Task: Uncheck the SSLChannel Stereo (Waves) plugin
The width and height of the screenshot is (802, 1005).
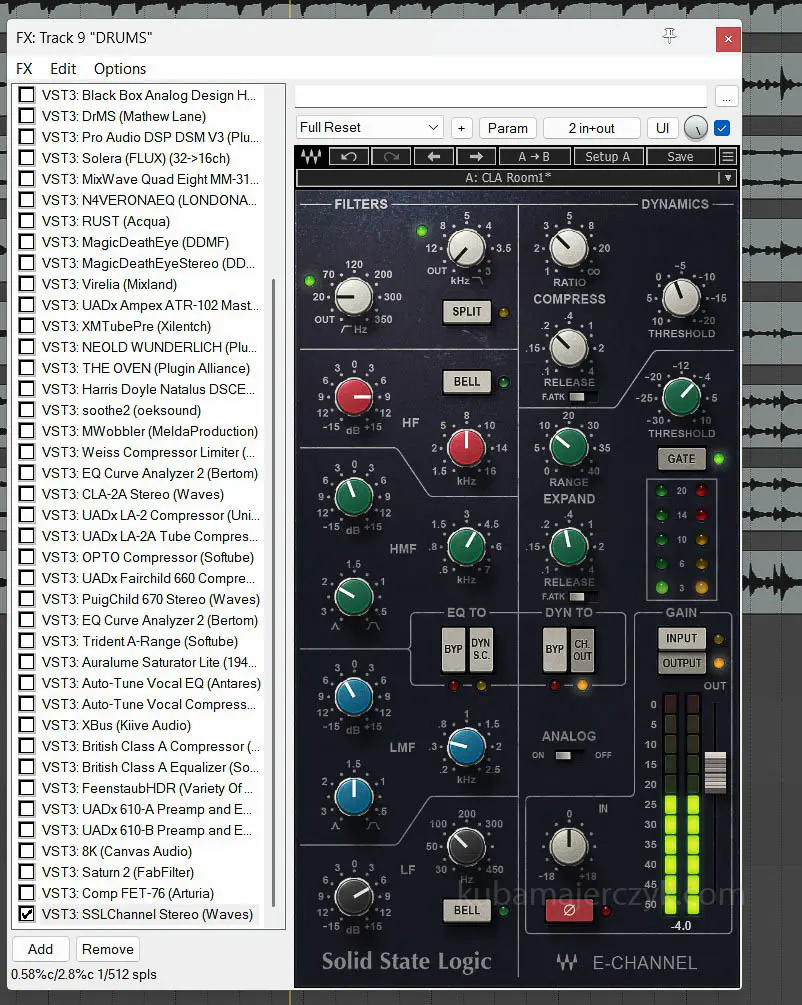Action: (x=27, y=914)
